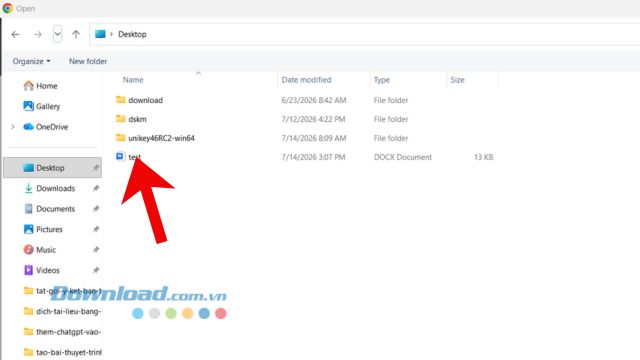Click the Videos icon in sidebar
The height and width of the screenshot is (360, 640).
tap(28, 270)
